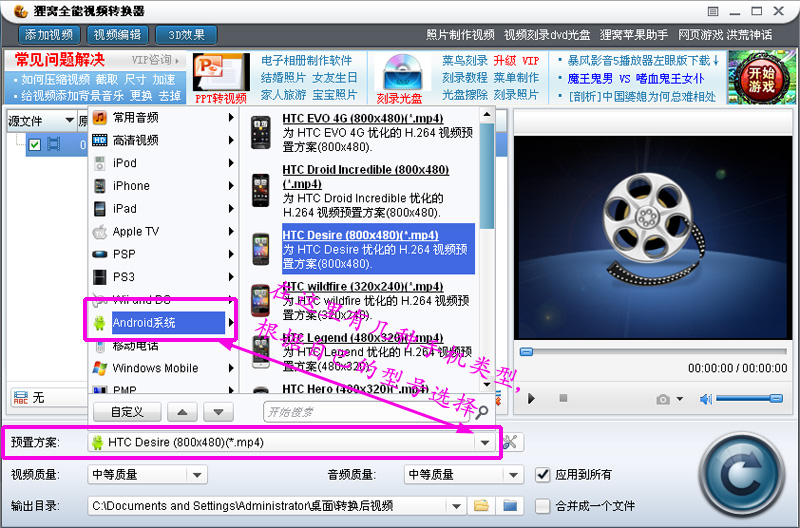
Task: Open output directory with blue folder icon
Action: pyautogui.click(x=510, y=506)
